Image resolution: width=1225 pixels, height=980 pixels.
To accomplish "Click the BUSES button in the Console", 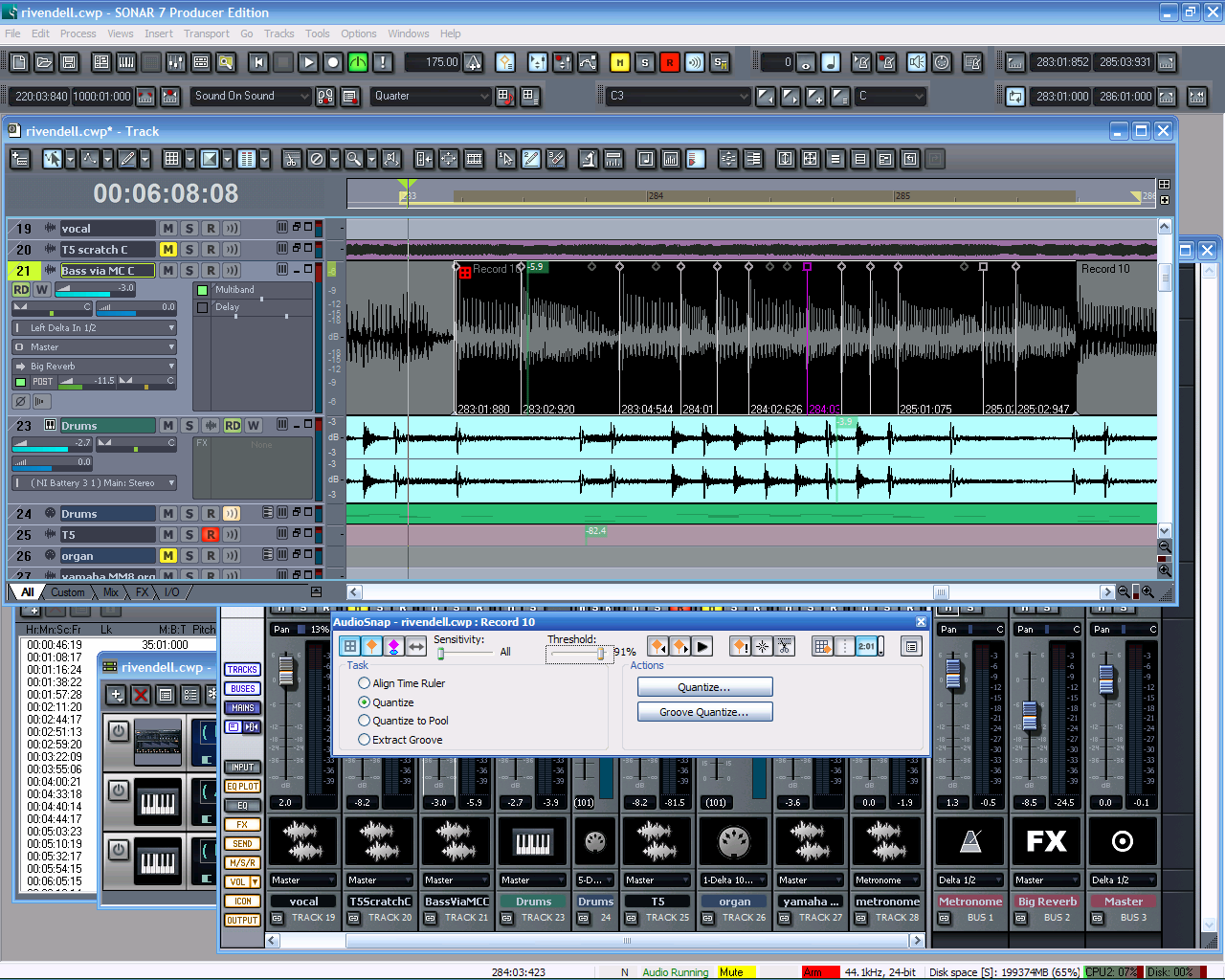I will click(x=242, y=689).
